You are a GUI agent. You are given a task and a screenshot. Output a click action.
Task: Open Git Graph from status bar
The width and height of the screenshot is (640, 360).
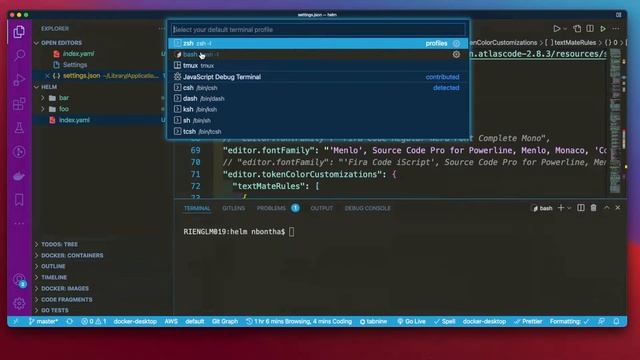(x=225, y=321)
